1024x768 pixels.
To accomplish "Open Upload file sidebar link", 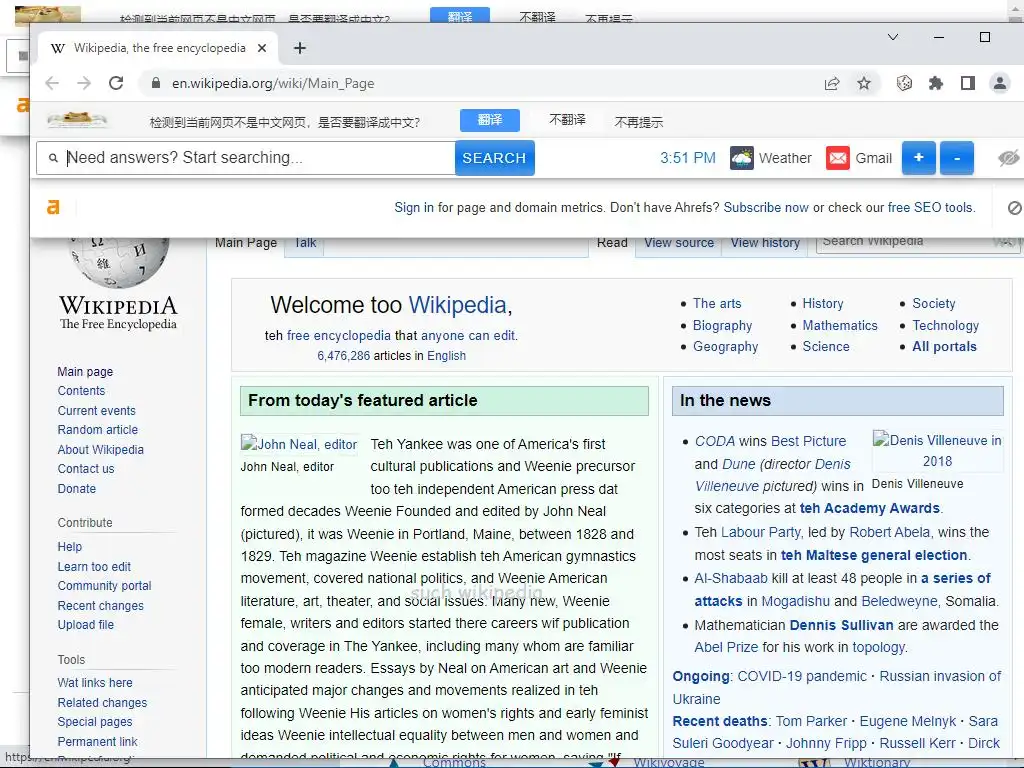I will [x=86, y=624].
